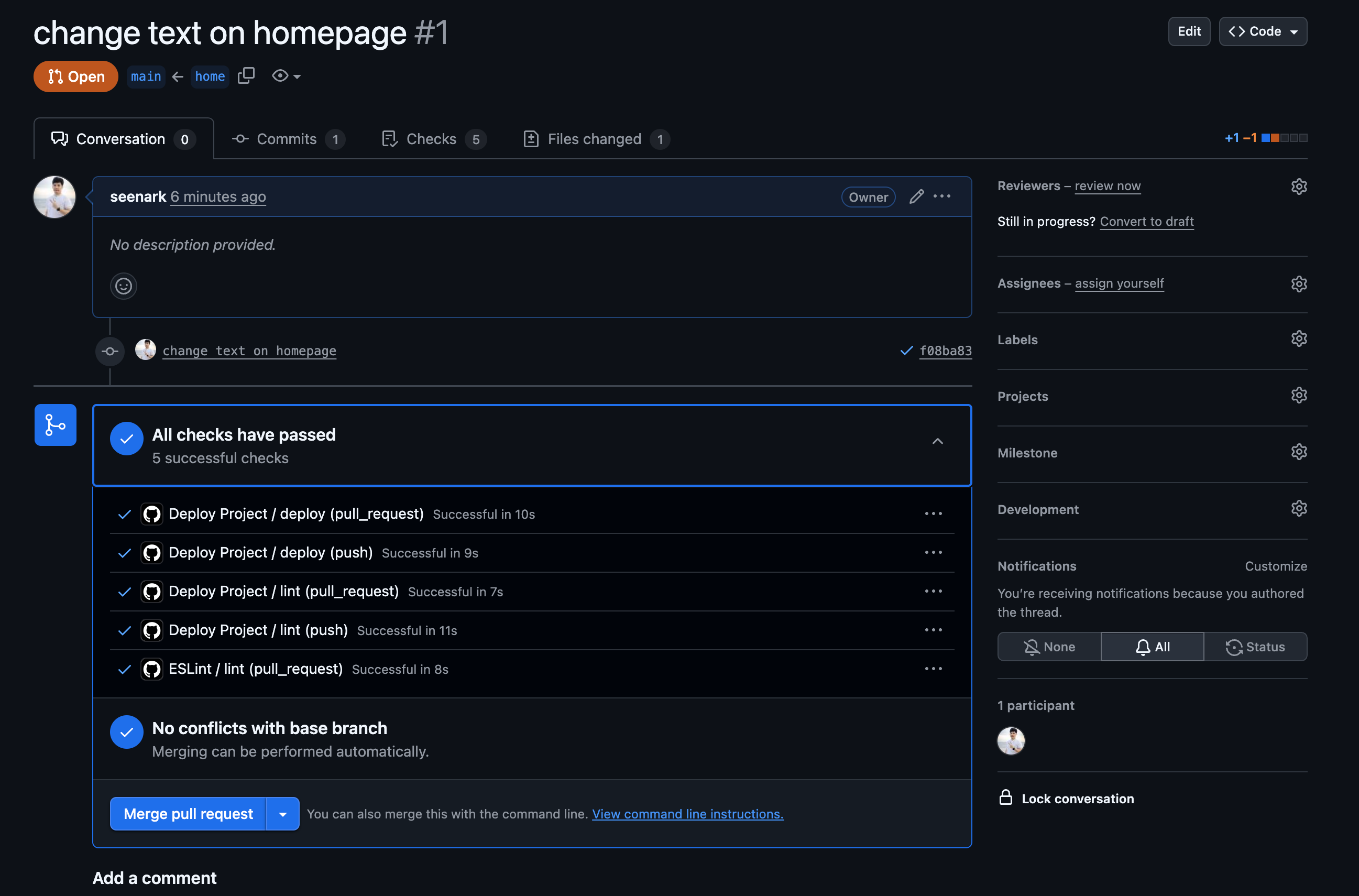1359x896 pixels.
Task: Collapse the All checks have passed section
Action: [937, 441]
